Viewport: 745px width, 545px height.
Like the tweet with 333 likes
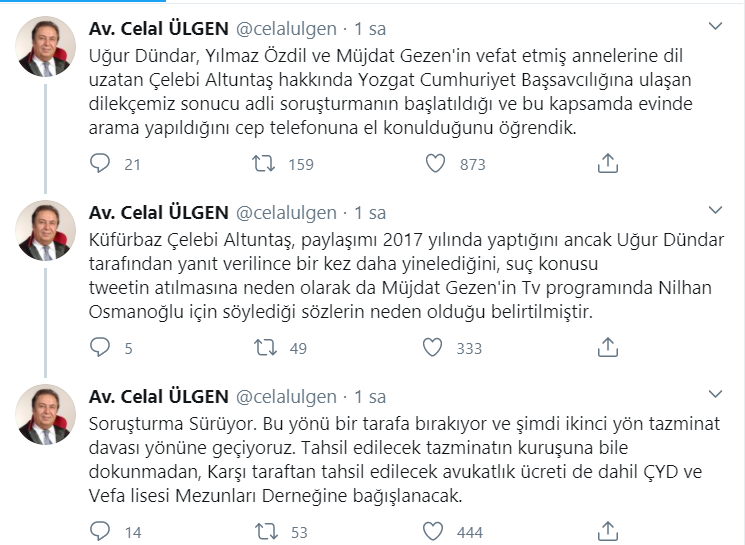pos(433,347)
